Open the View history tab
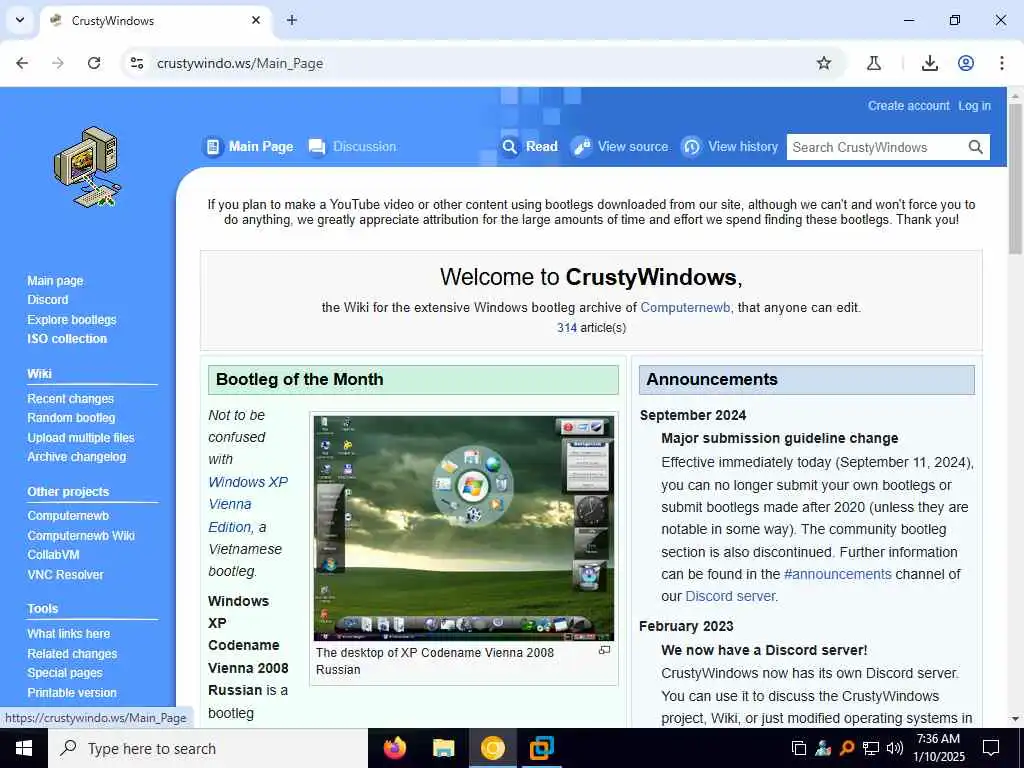This screenshot has width=1024, height=768. click(729, 147)
